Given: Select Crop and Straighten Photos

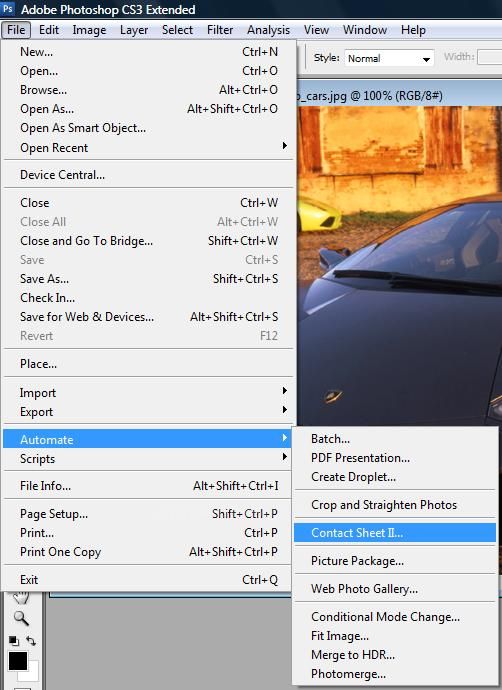Looking at the screenshot, I should tap(395, 505).
